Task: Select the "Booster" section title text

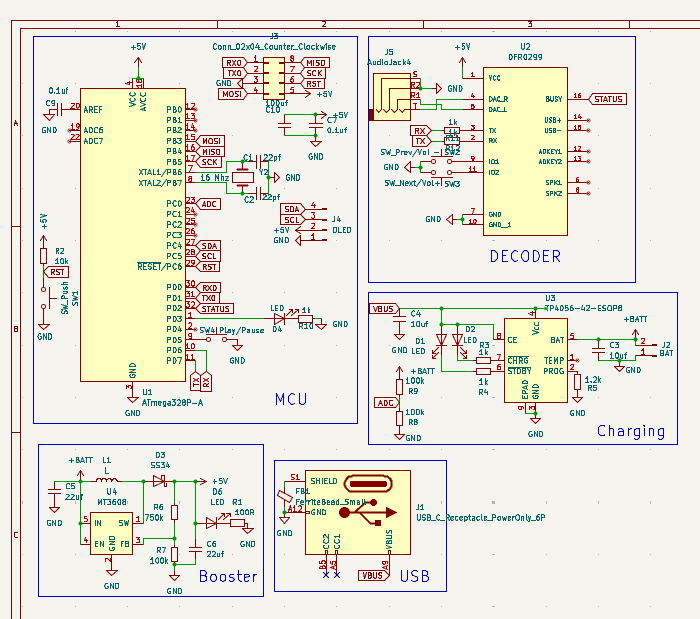Action: click(x=227, y=576)
